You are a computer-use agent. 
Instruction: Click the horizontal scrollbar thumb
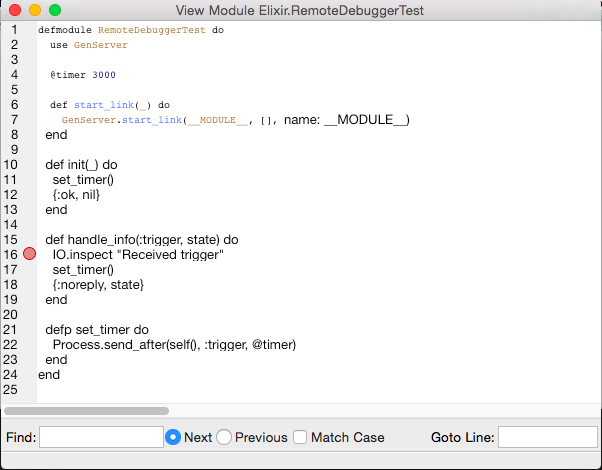click(x=87, y=410)
